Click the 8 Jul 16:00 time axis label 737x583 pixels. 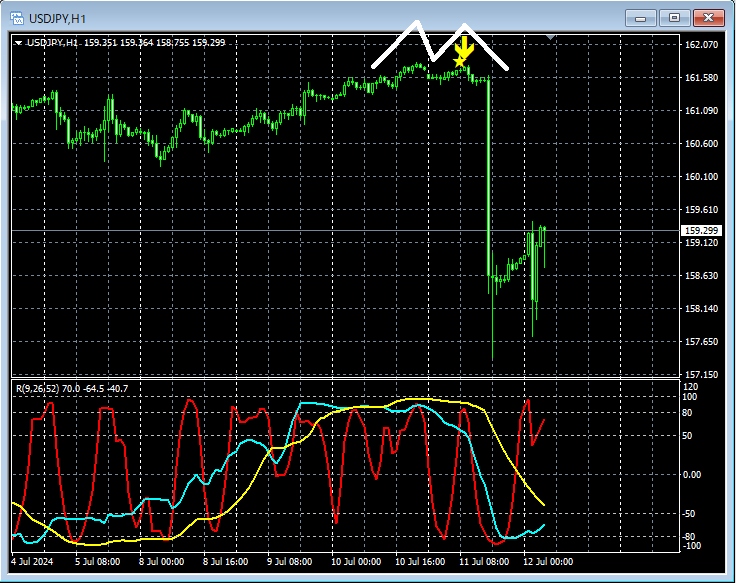coord(225,561)
